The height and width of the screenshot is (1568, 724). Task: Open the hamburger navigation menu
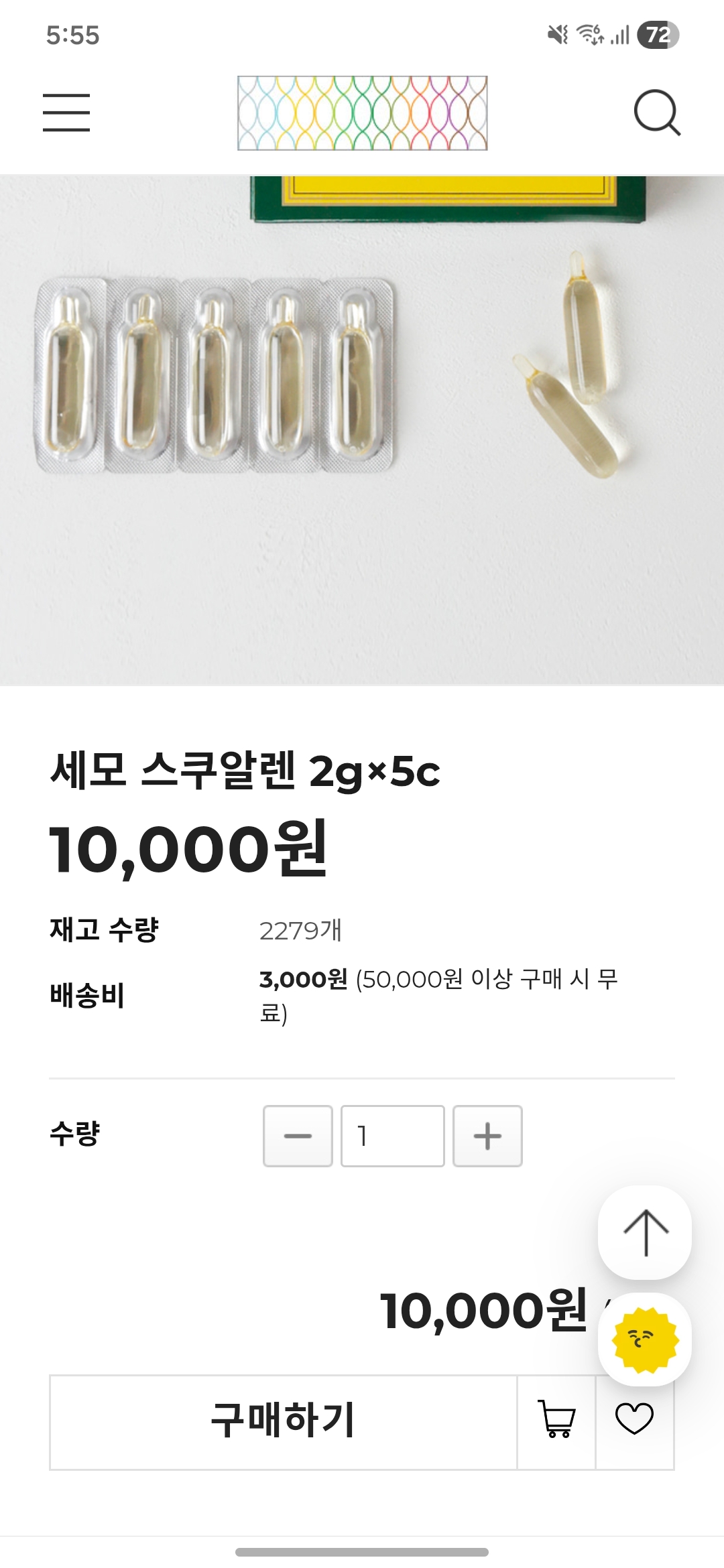[x=66, y=113]
